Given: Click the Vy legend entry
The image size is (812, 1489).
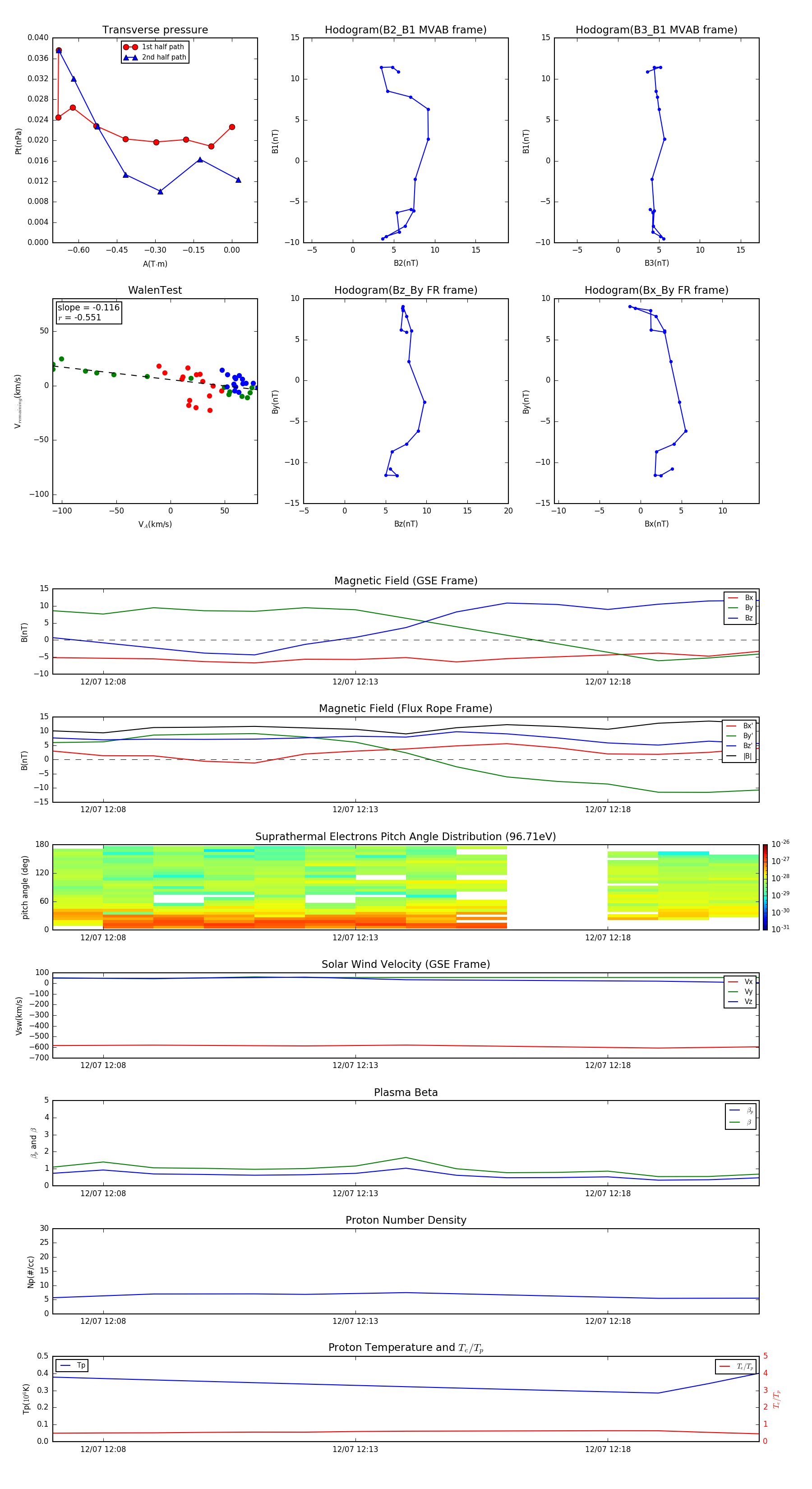Looking at the screenshot, I should click(740, 991).
